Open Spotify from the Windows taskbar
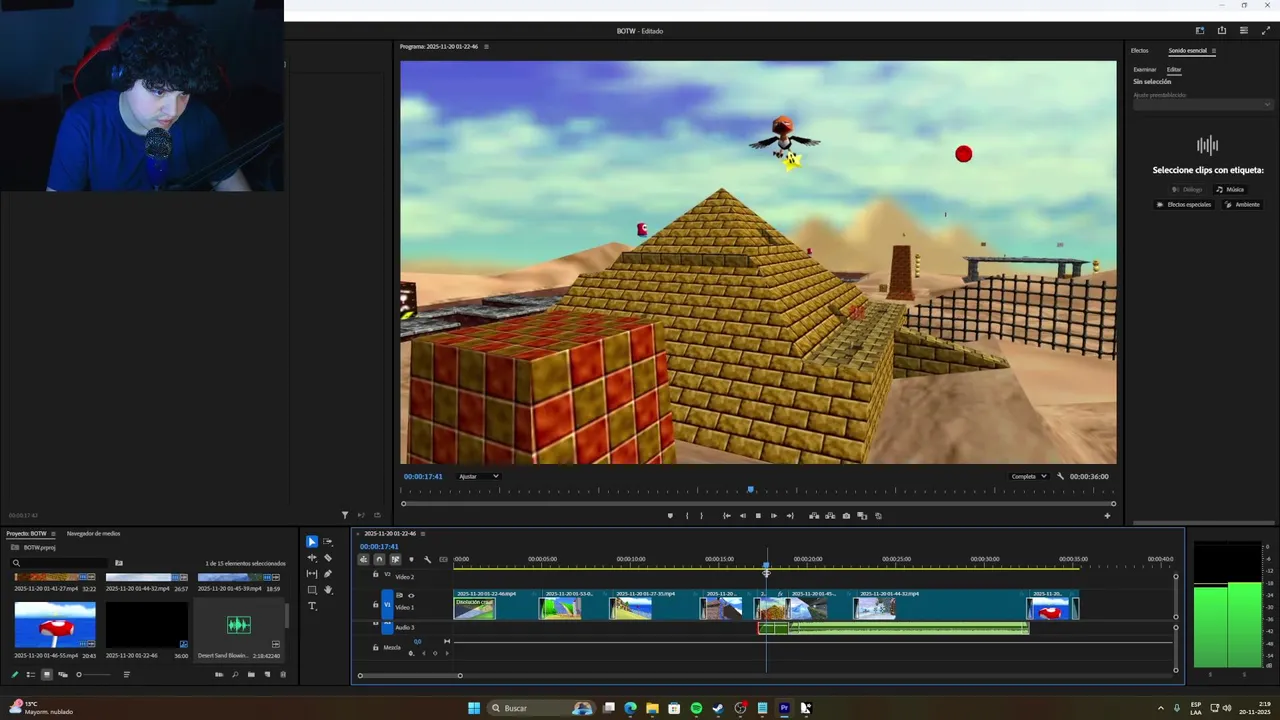Screen dimensions: 1280x720 (696, 708)
